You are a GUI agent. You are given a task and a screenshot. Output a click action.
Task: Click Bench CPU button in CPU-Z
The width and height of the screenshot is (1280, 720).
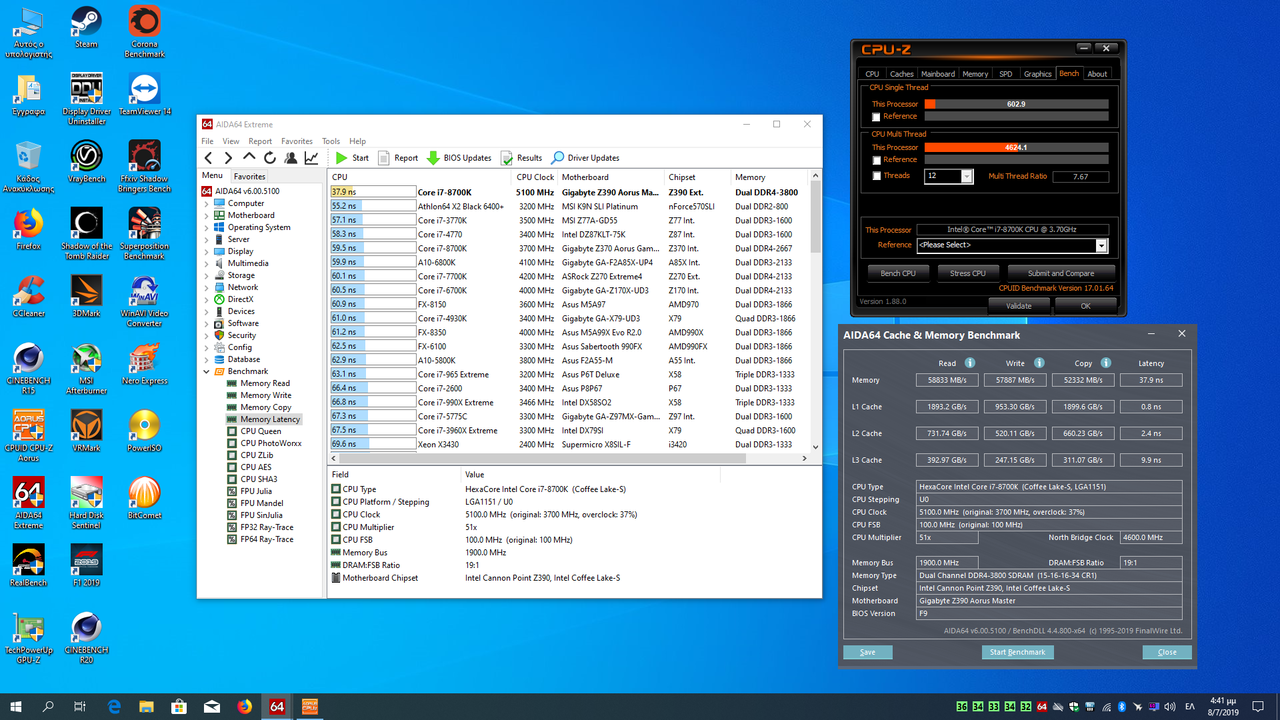(898, 273)
